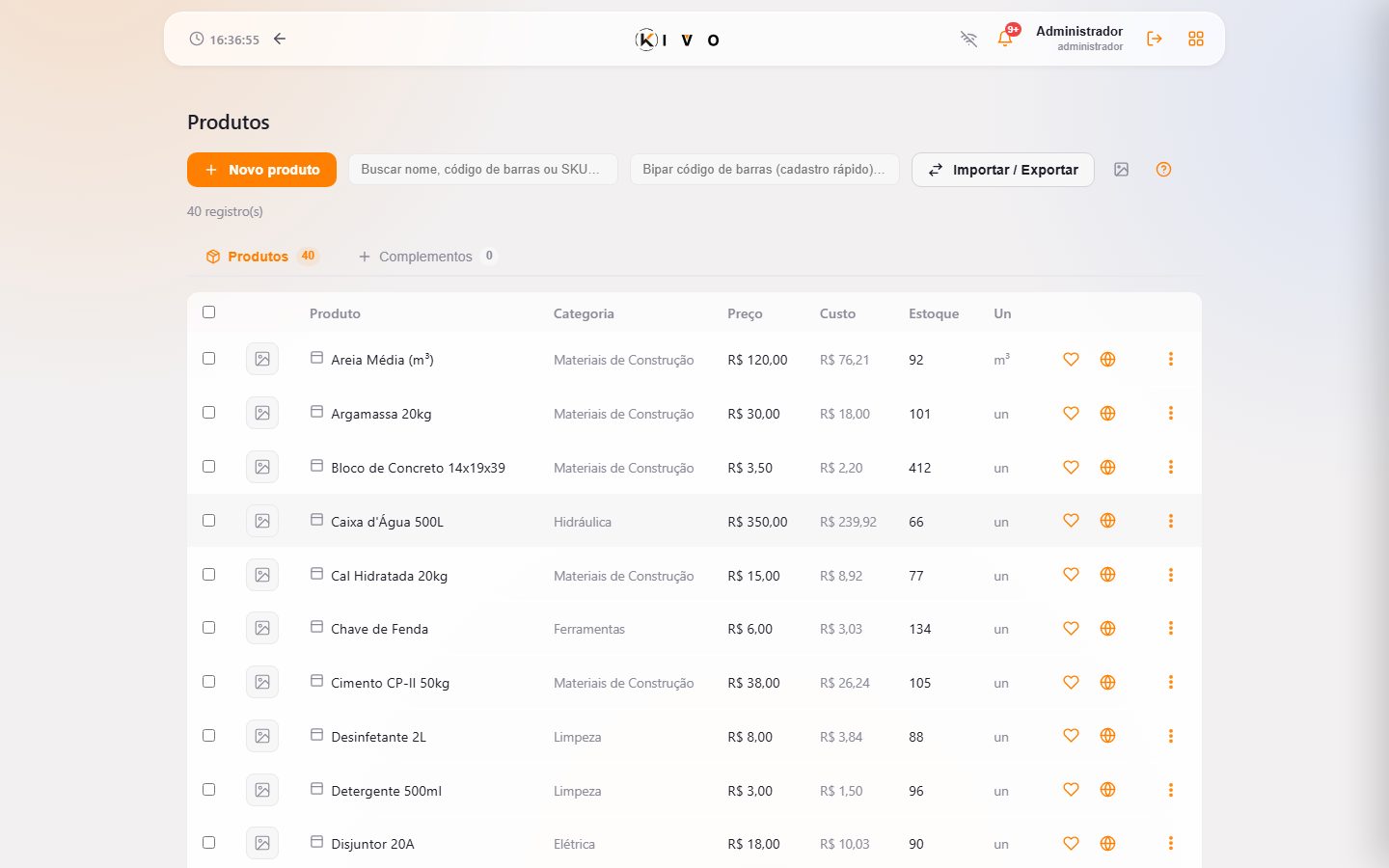
Task: Open the orange help question mark icon
Action: tap(1163, 170)
